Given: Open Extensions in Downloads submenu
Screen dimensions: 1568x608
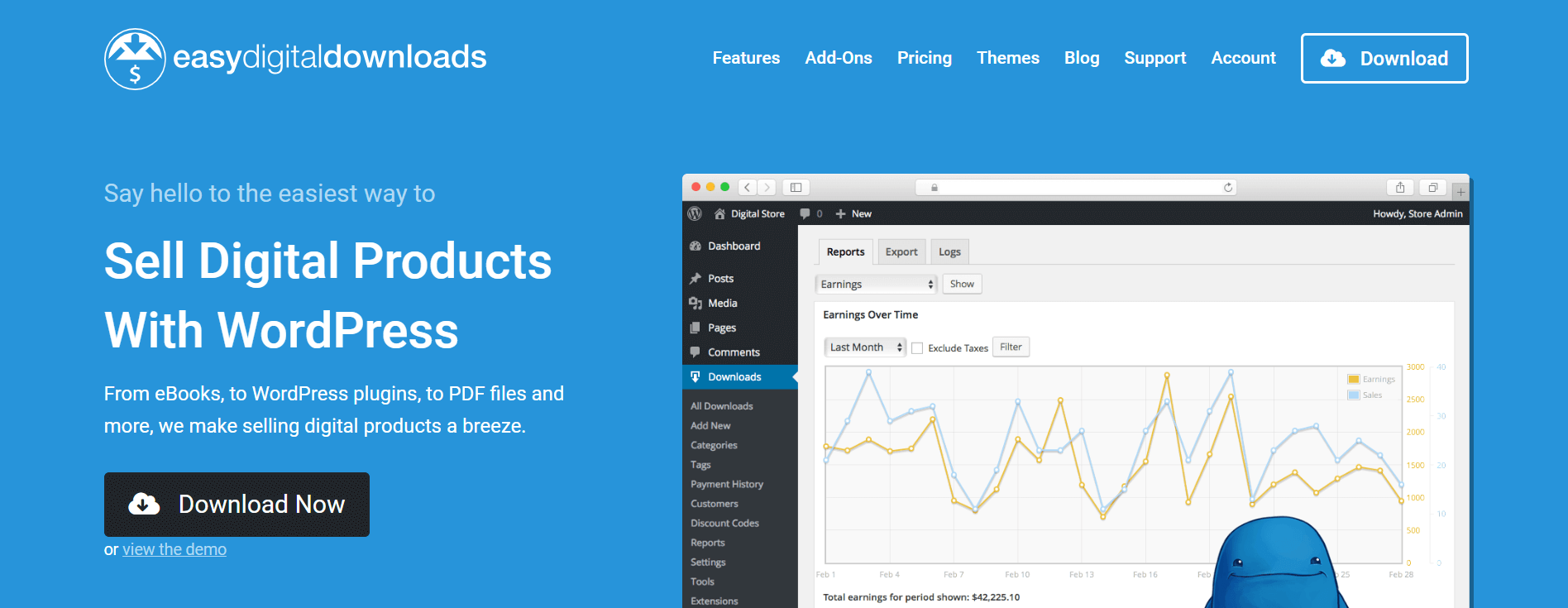Looking at the screenshot, I should click(x=715, y=601).
